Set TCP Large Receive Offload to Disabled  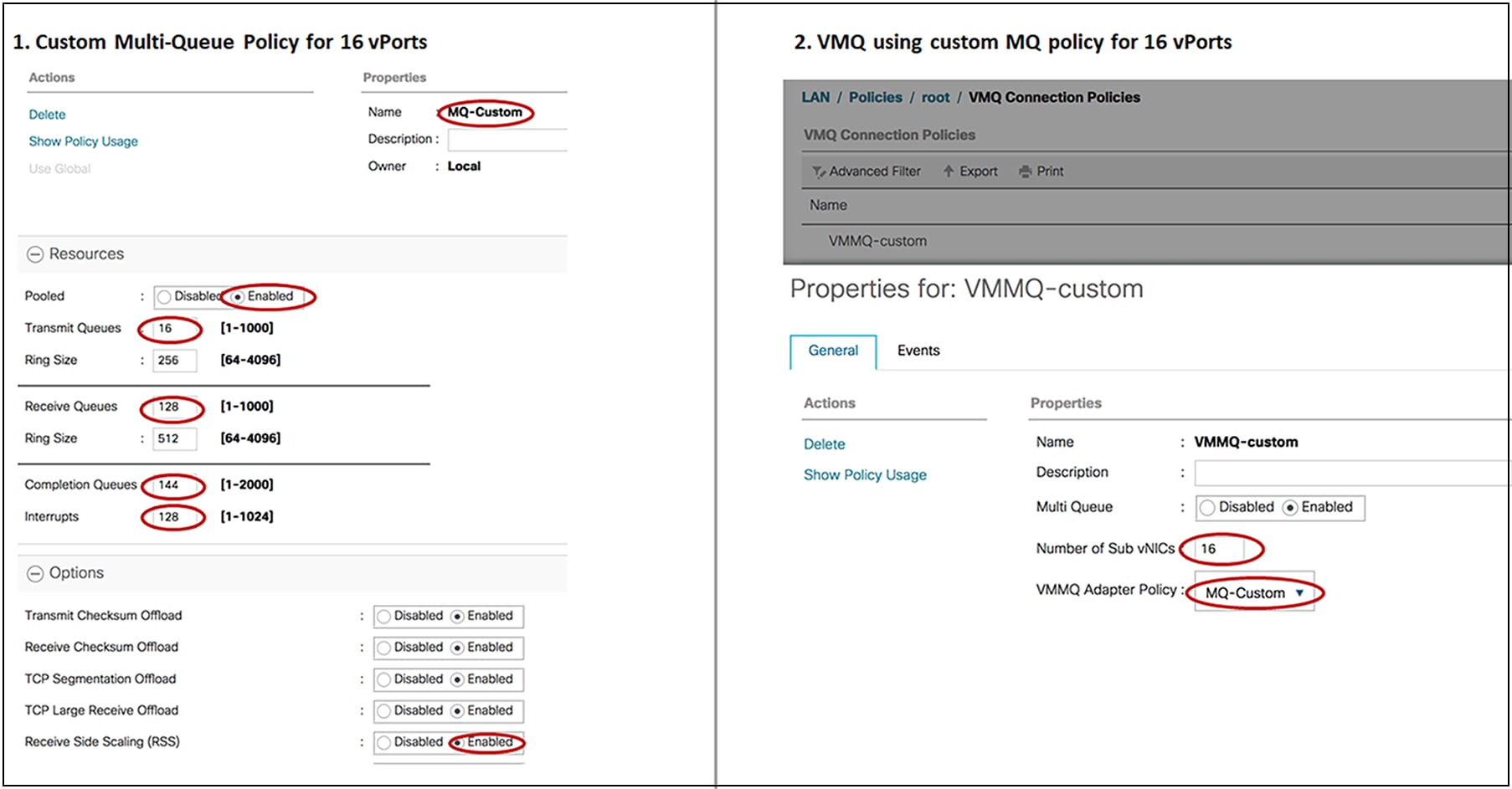point(383,711)
